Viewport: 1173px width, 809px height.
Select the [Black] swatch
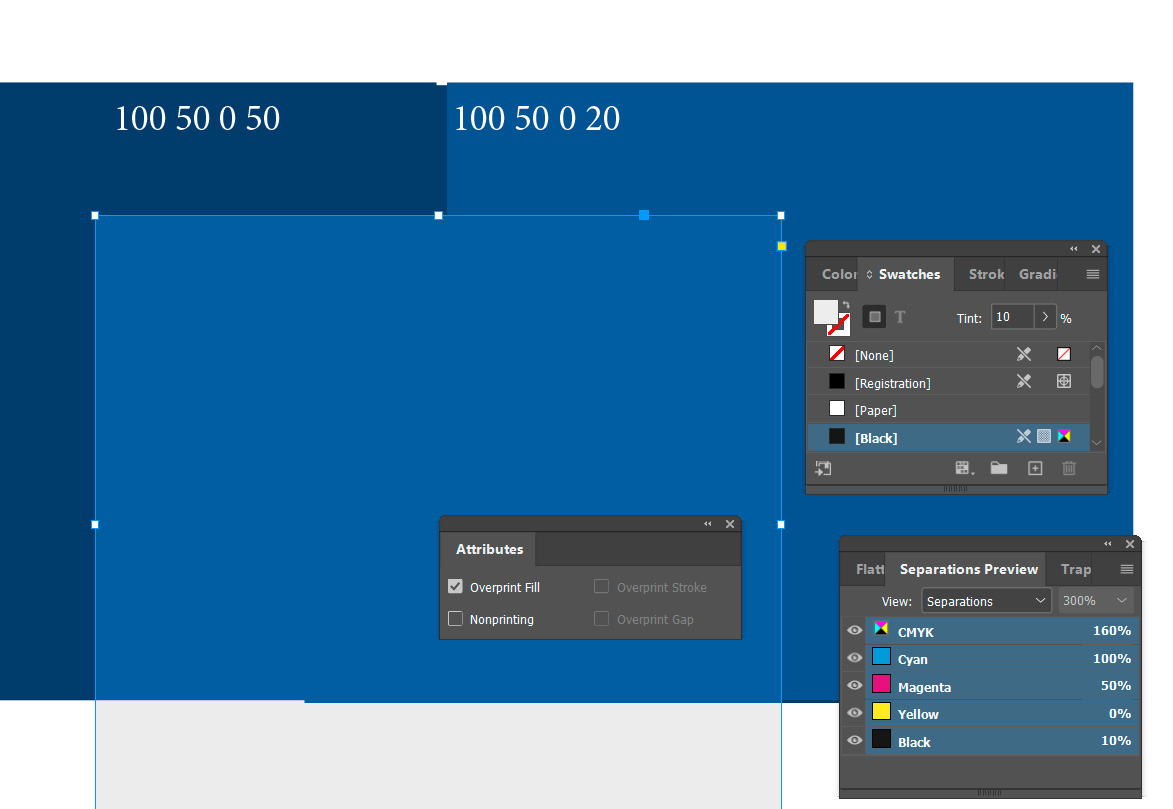[949, 437]
